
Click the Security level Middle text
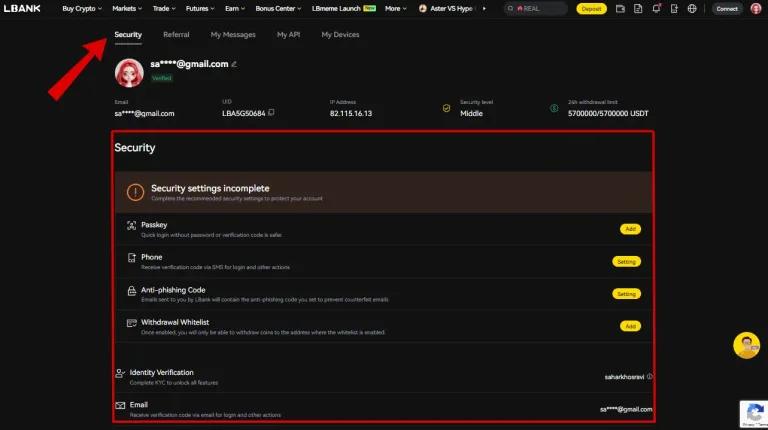471,113
